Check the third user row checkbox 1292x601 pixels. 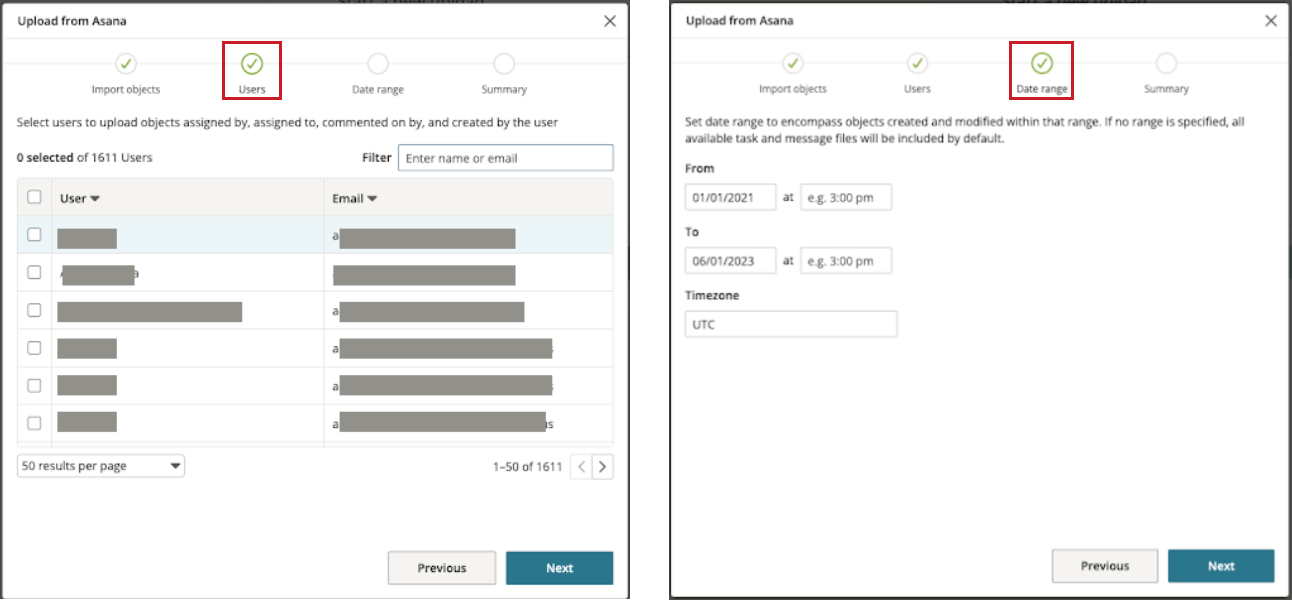pyautogui.click(x=34, y=310)
